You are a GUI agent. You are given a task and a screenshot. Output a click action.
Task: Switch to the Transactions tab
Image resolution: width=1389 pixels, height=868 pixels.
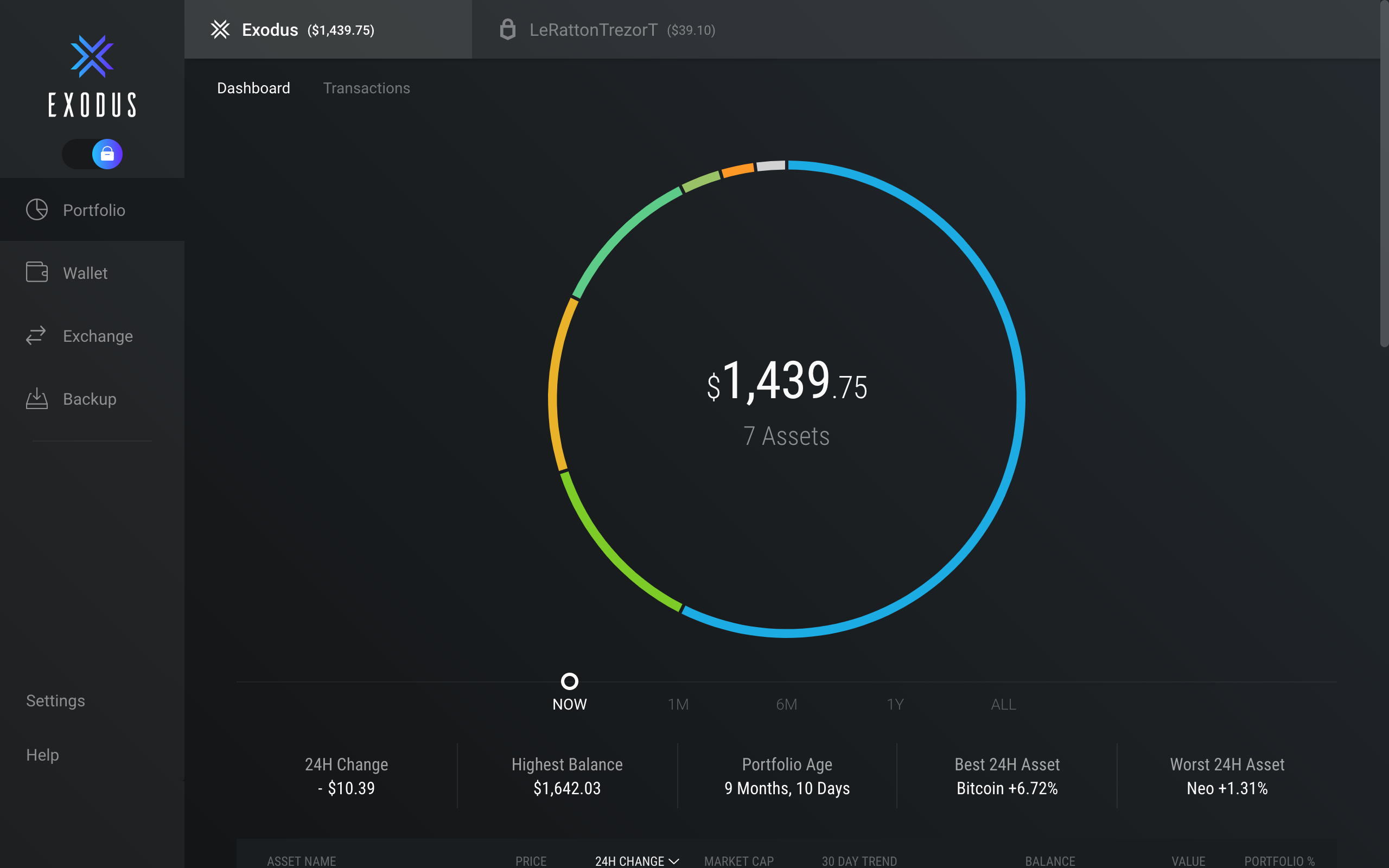click(x=366, y=88)
